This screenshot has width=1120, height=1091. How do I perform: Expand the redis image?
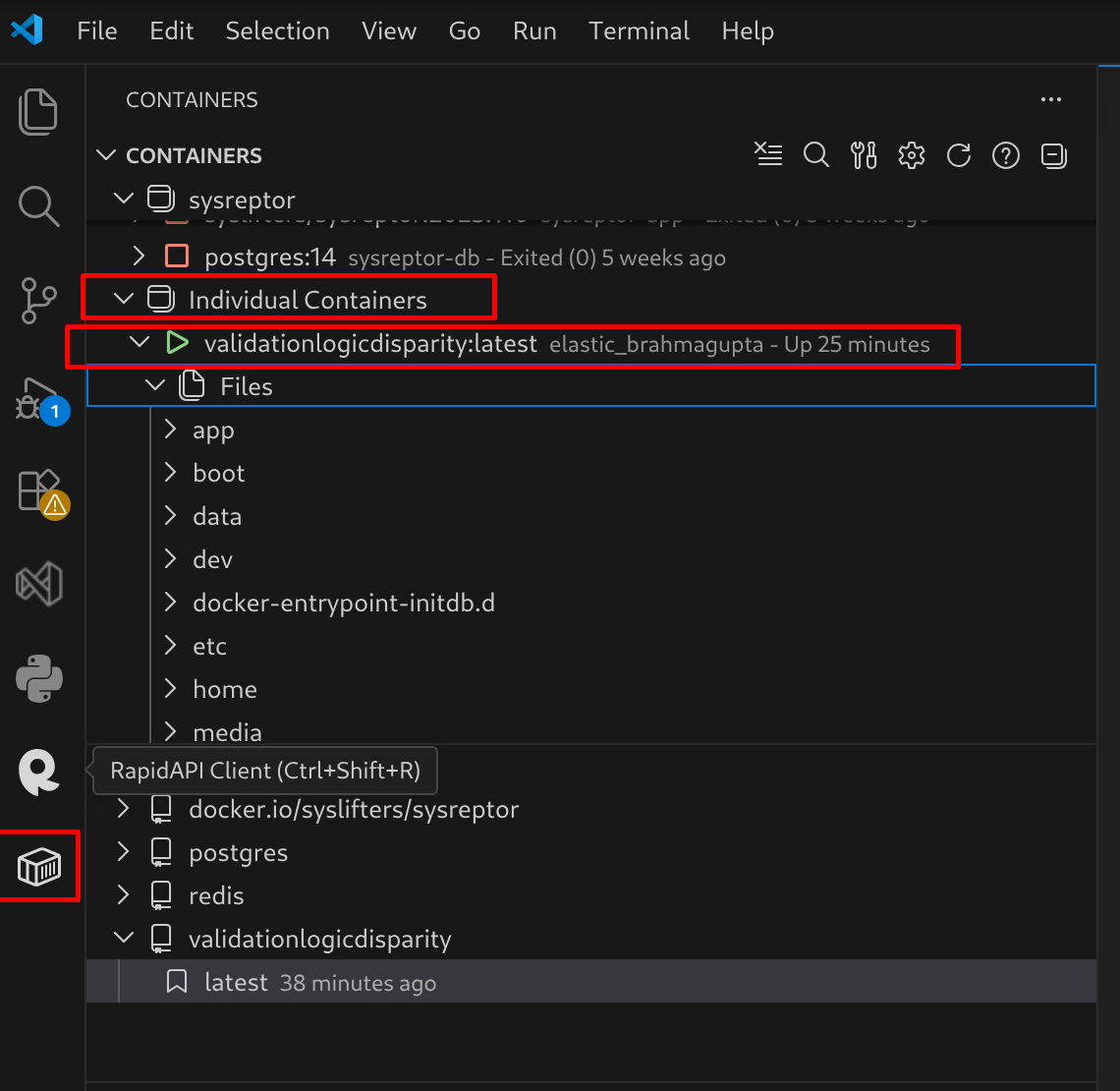pyautogui.click(x=123, y=894)
